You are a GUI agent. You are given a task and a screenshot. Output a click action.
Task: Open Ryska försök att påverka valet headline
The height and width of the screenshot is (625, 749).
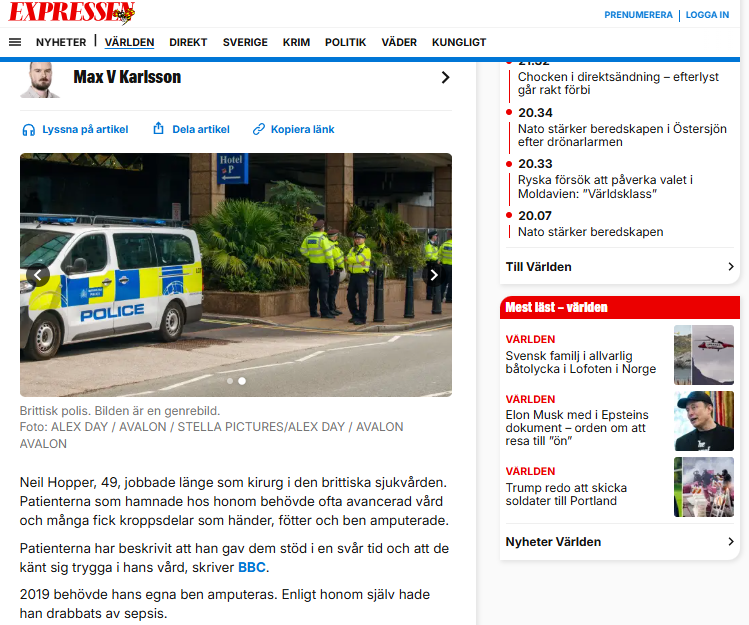point(605,187)
